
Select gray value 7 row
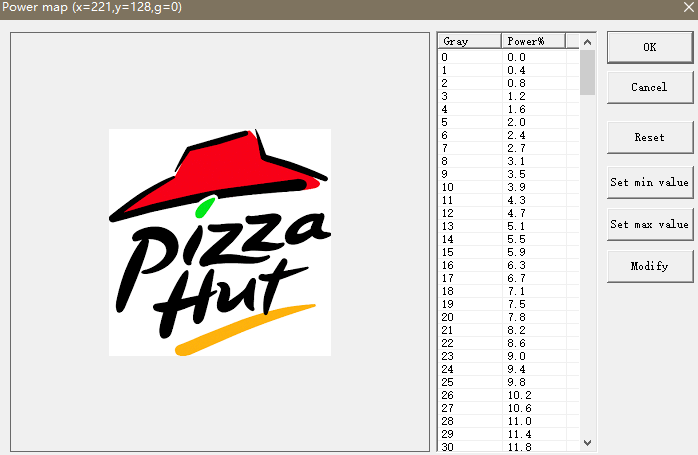509,148
